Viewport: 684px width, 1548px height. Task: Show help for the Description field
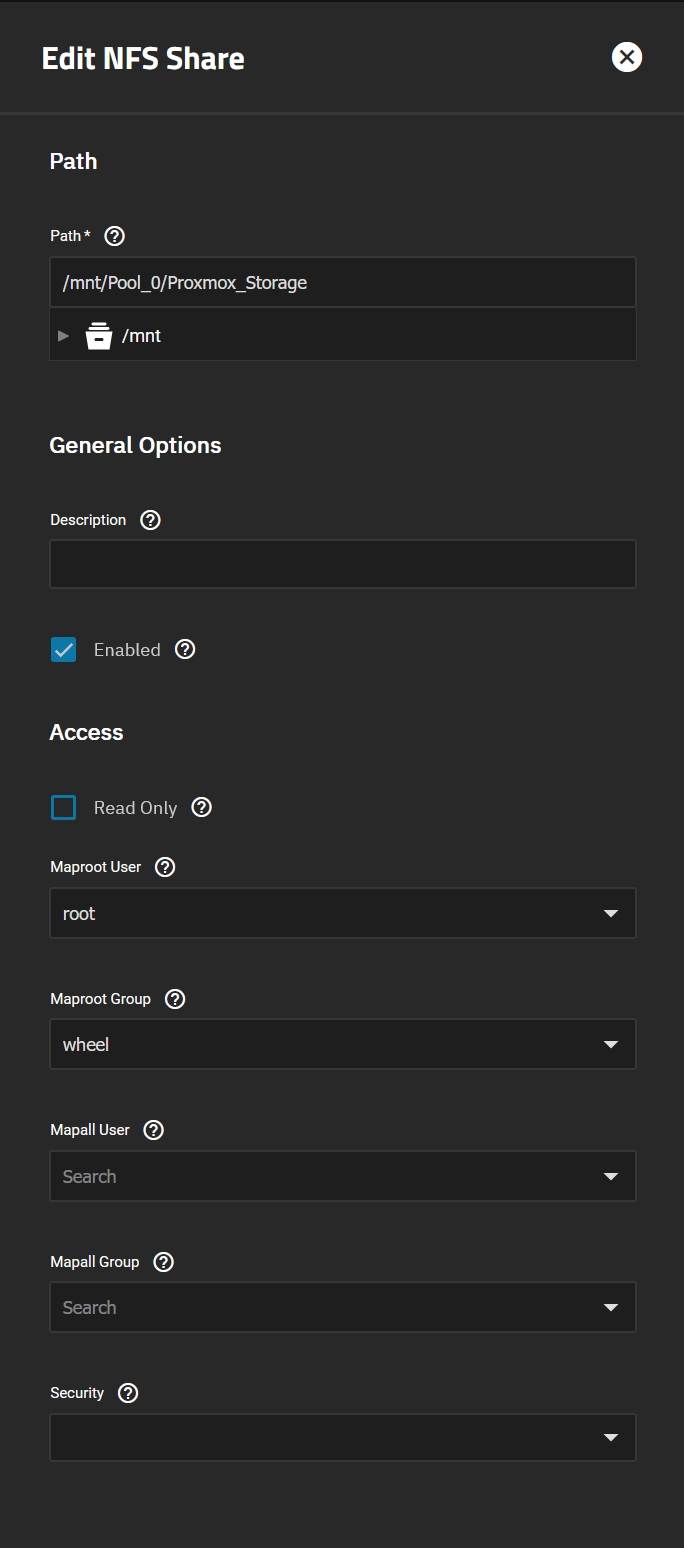pos(150,520)
